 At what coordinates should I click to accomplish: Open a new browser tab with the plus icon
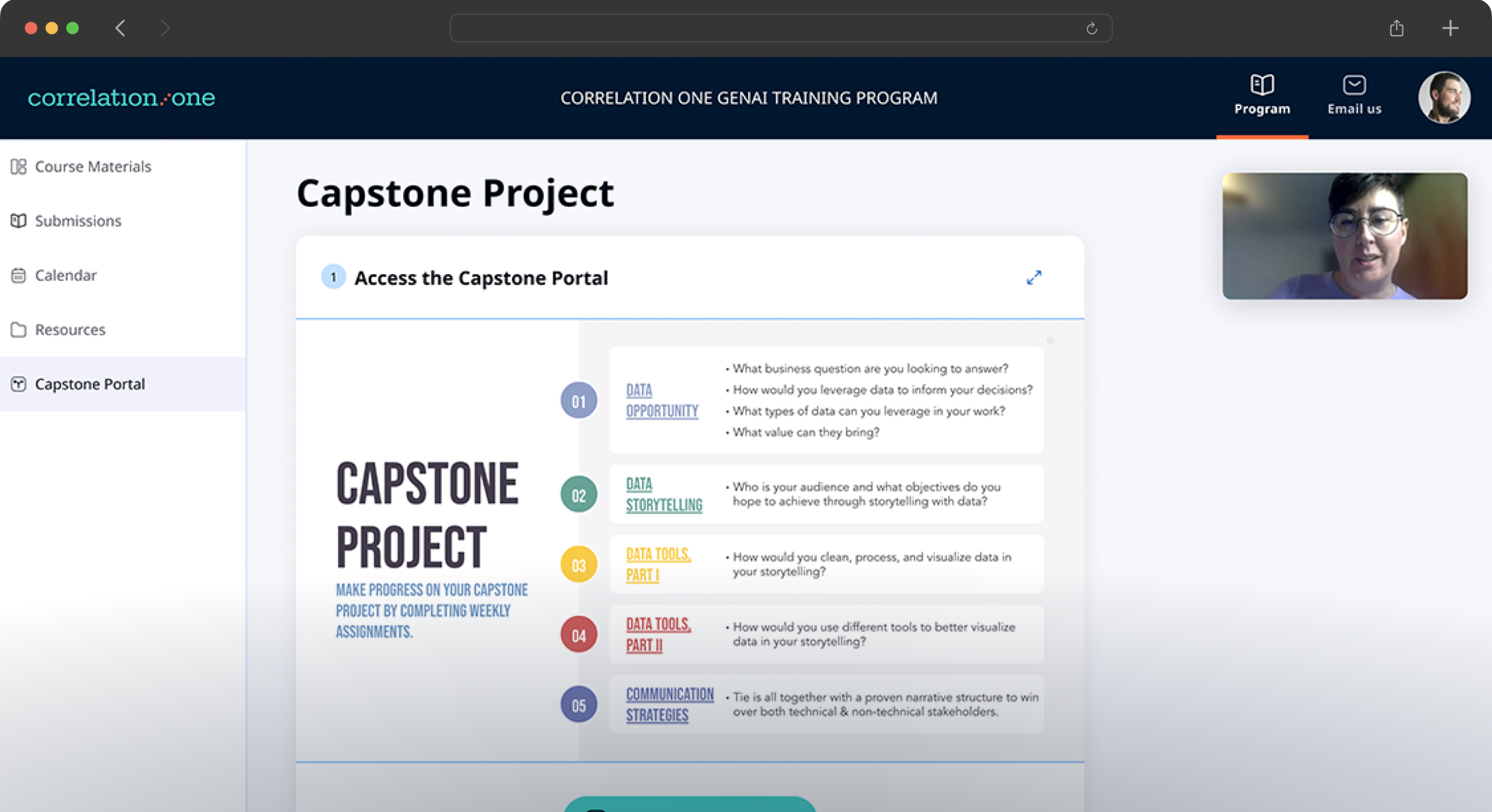(1451, 28)
